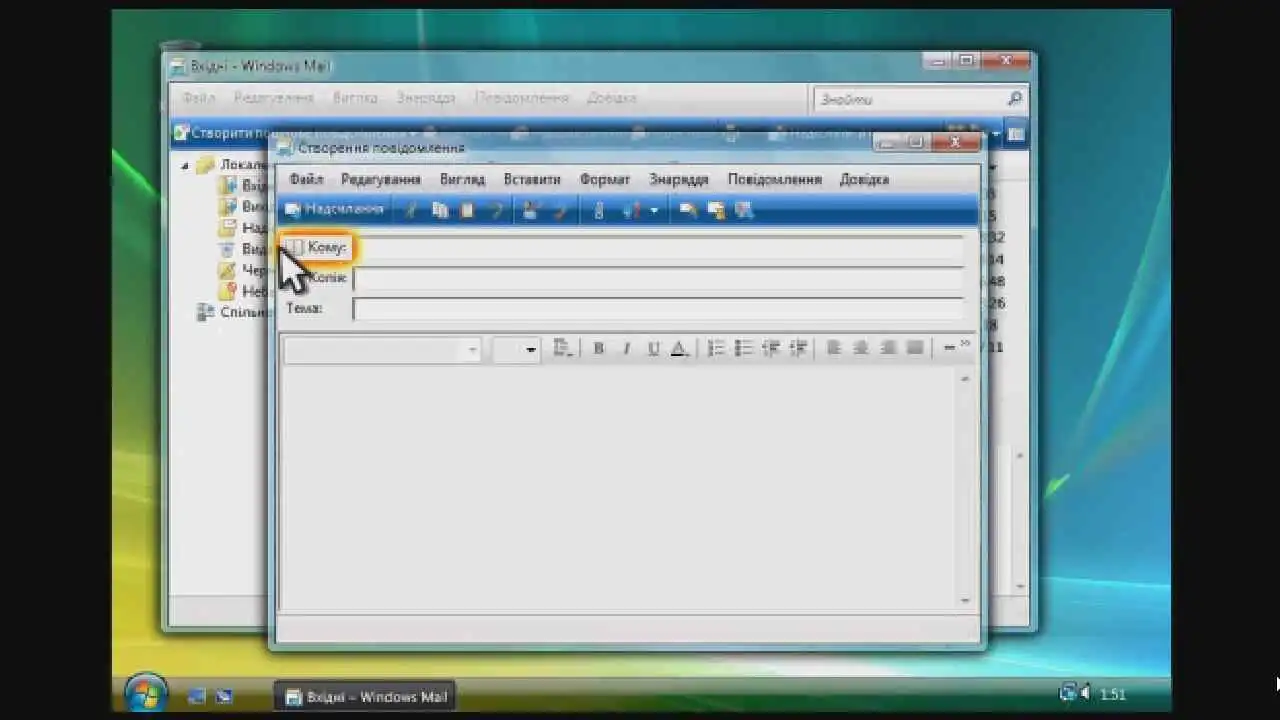Viewport: 1280px width, 720px height.
Task: Insert horizontal line icon
Action: 949,348
